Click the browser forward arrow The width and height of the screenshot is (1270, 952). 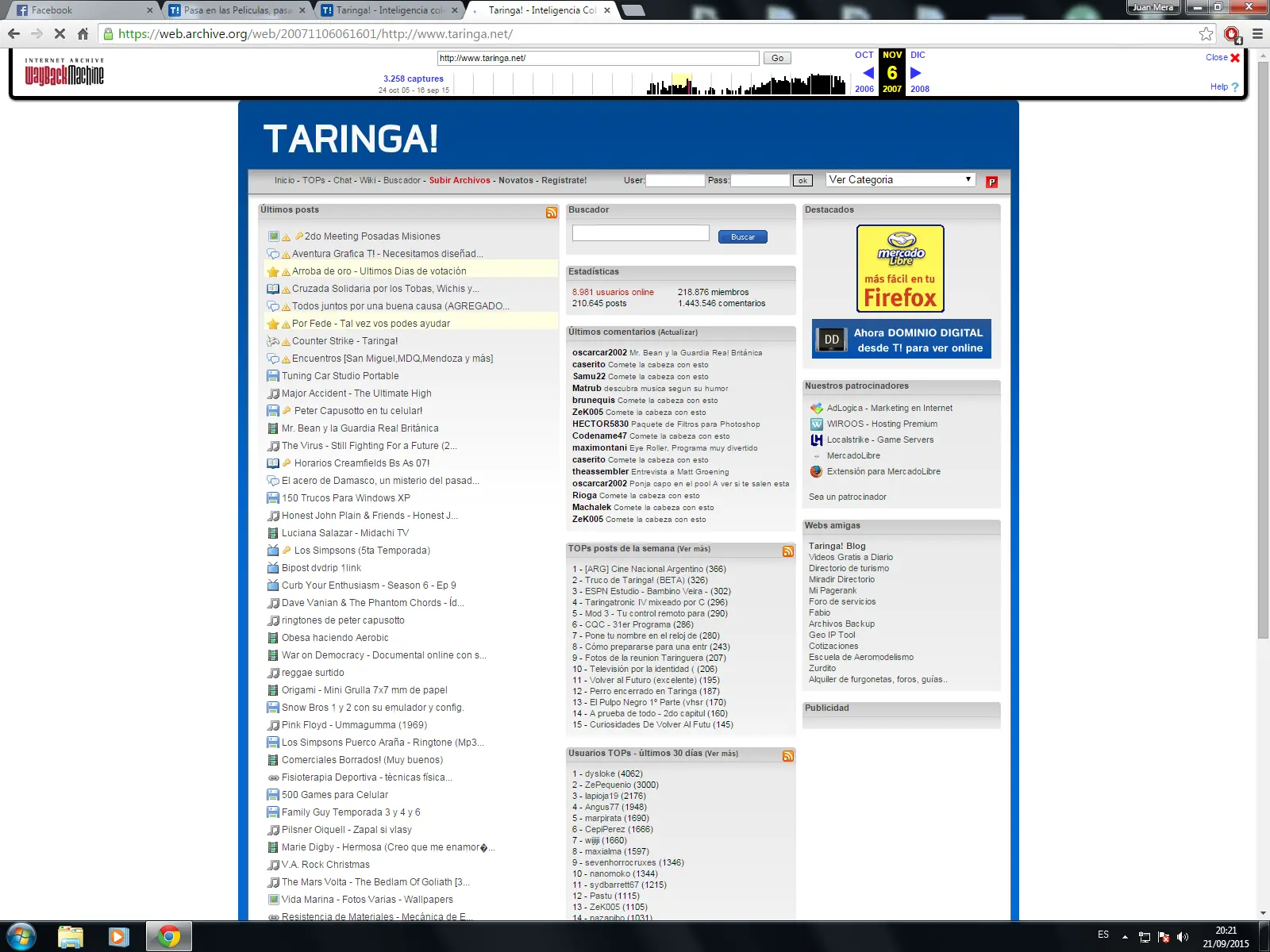pyautogui.click(x=37, y=33)
